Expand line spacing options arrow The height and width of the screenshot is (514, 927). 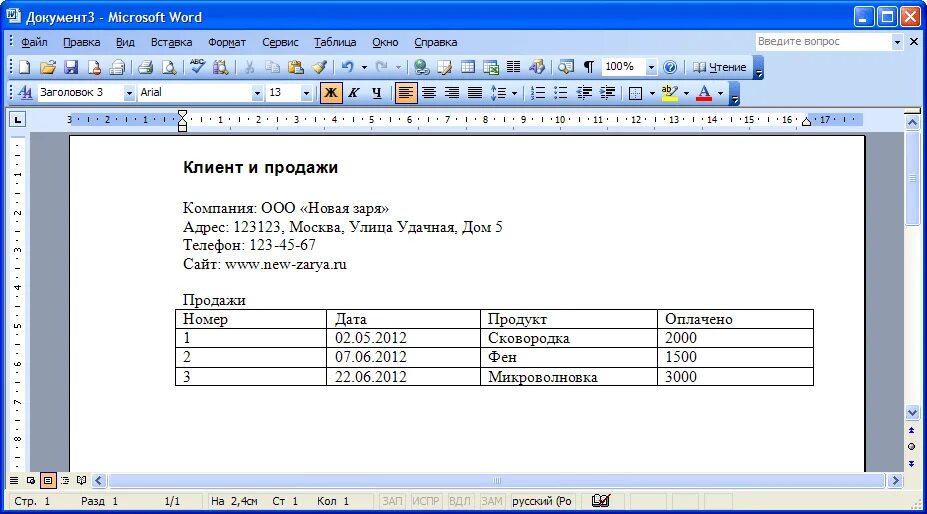514,93
